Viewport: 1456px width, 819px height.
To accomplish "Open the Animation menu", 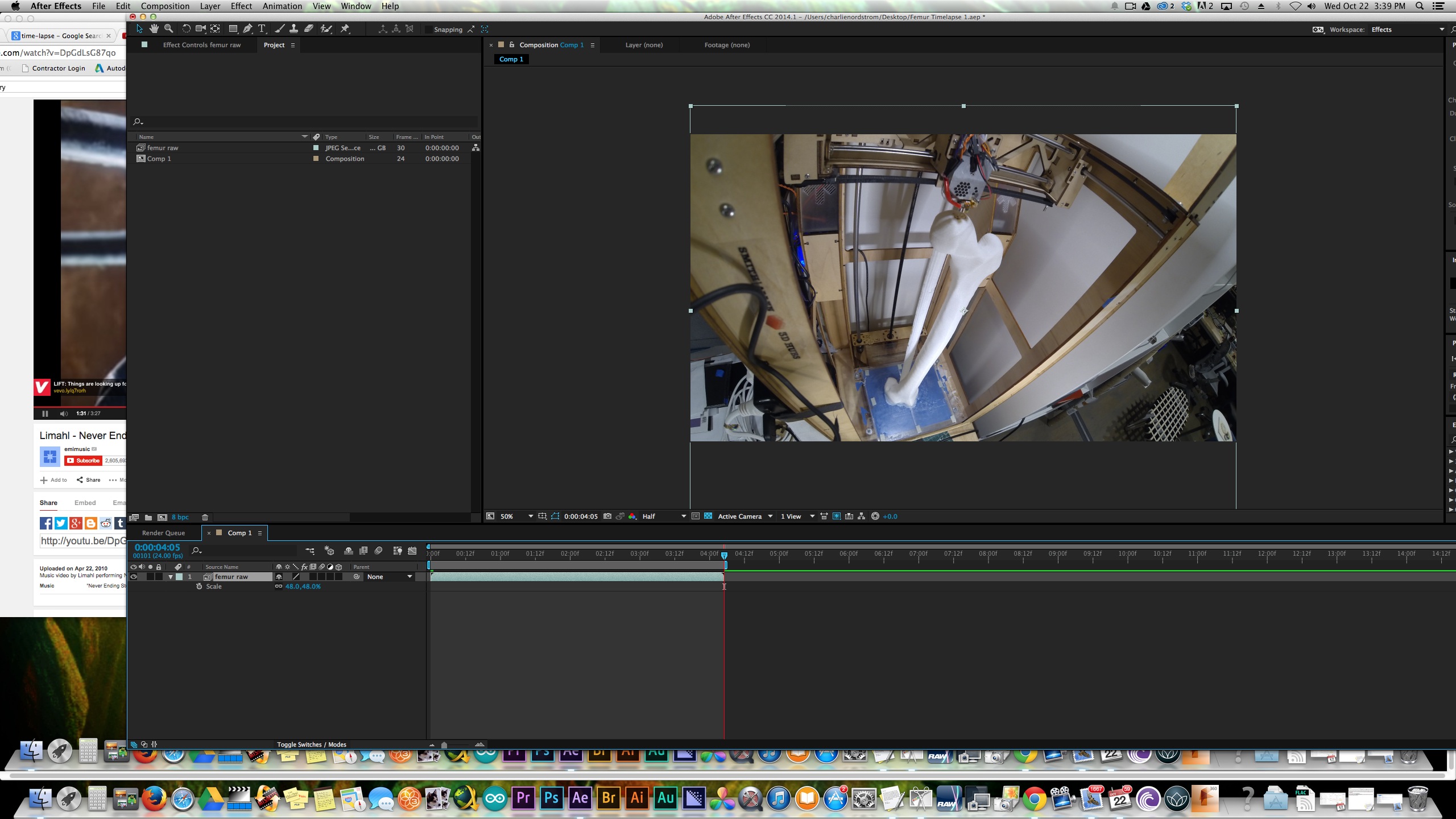I will pos(282,6).
